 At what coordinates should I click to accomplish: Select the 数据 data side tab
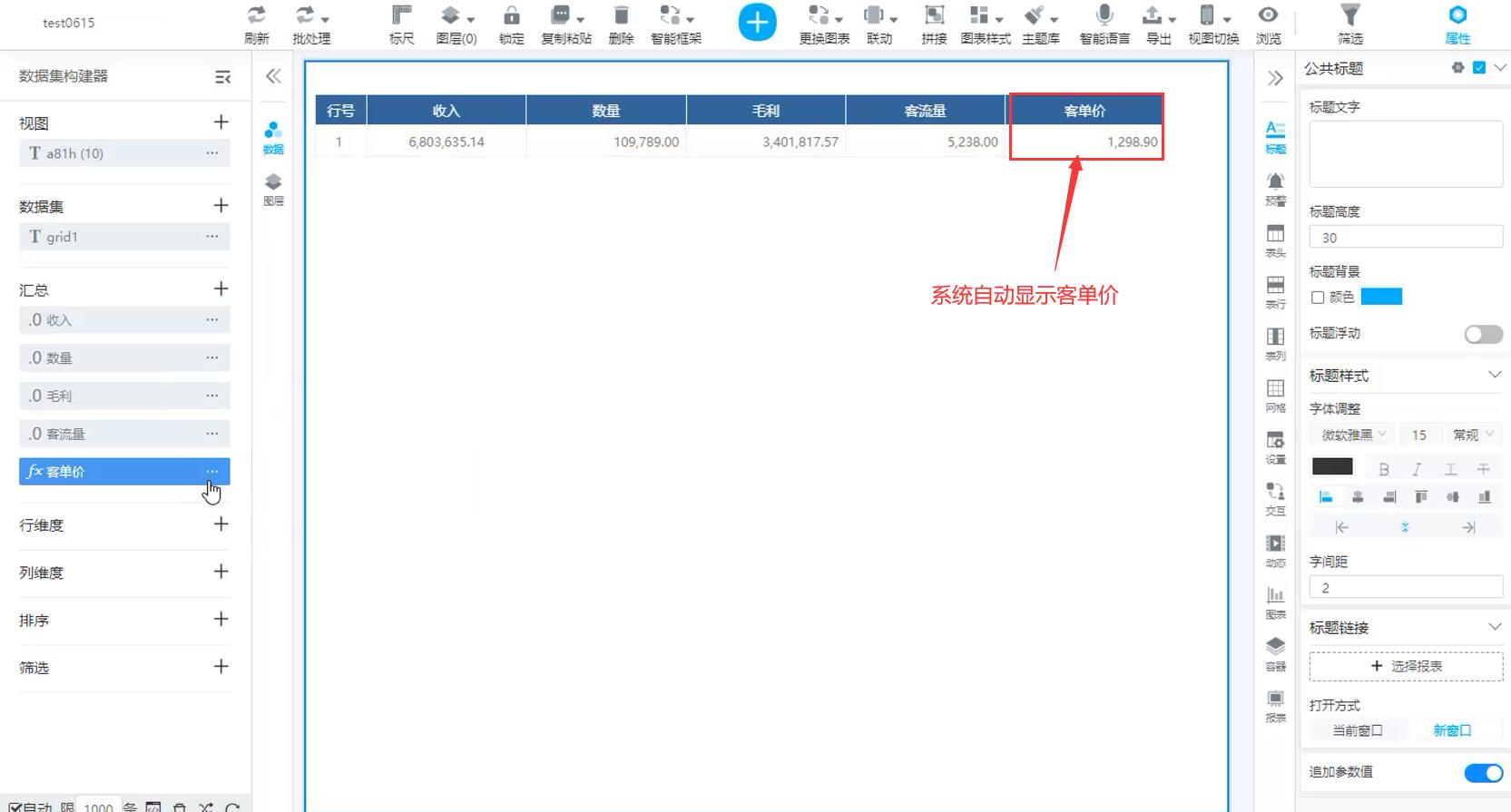click(x=273, y=138)
